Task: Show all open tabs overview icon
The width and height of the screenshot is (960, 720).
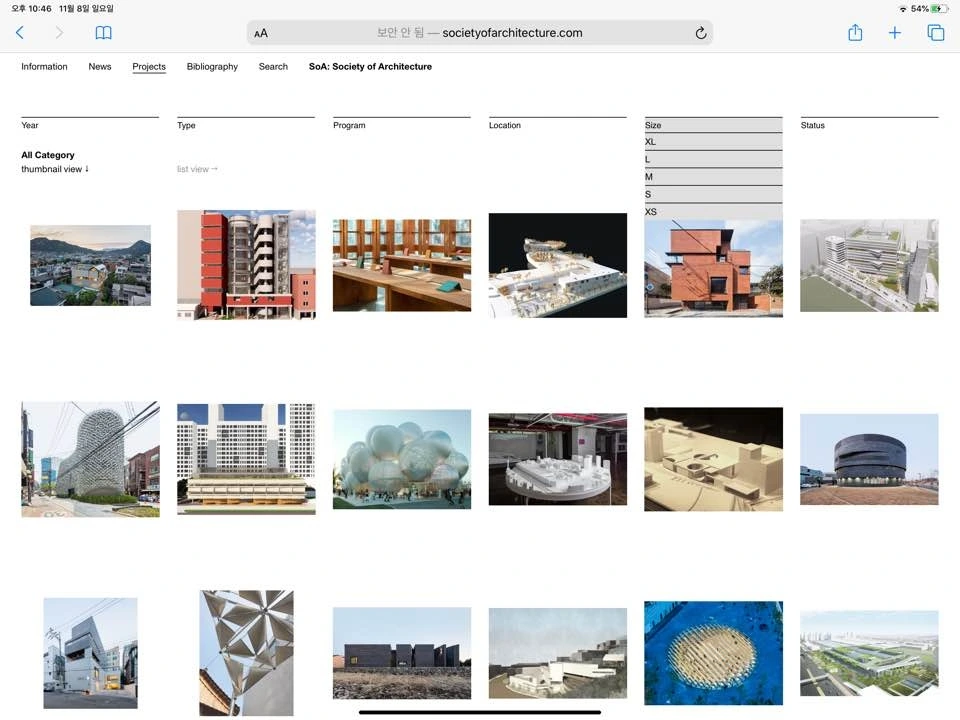Action: click(x=936, y=32)
